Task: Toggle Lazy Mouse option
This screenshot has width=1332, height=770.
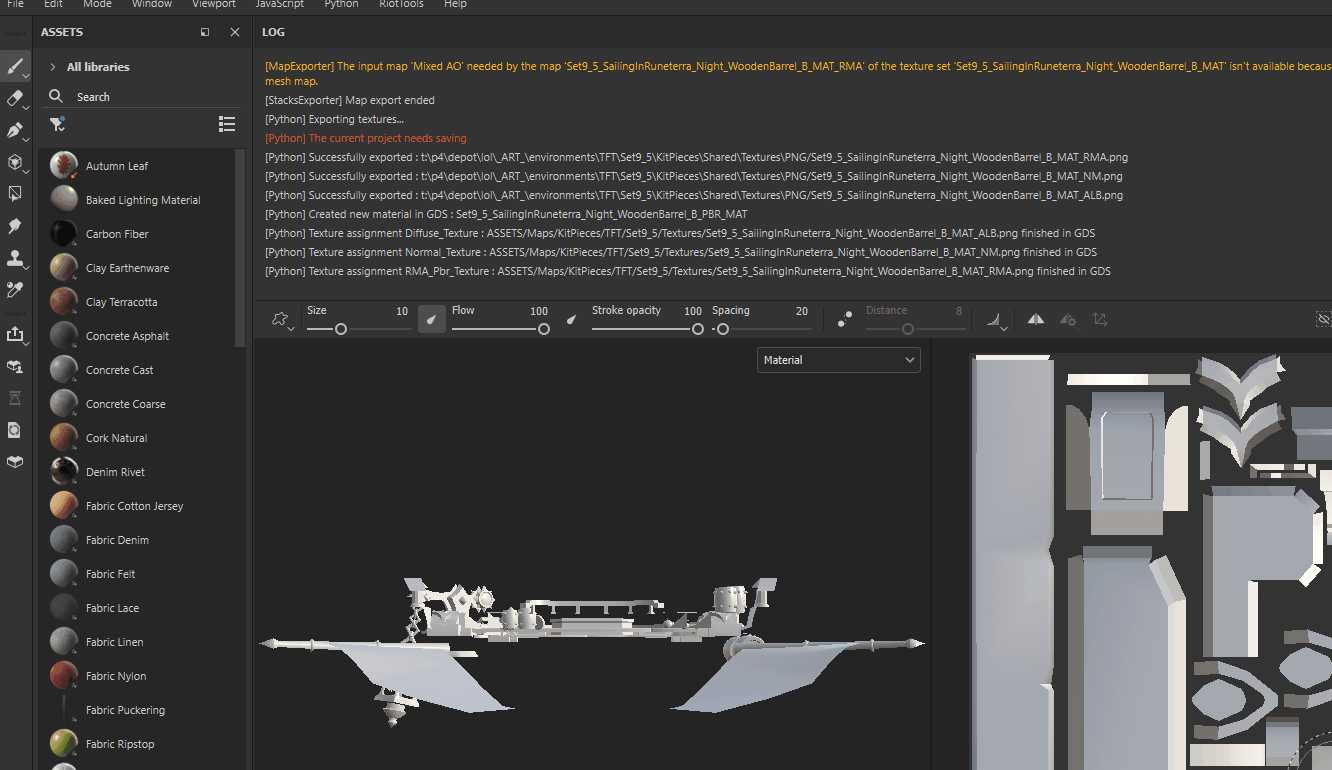Action: point(845,319)
